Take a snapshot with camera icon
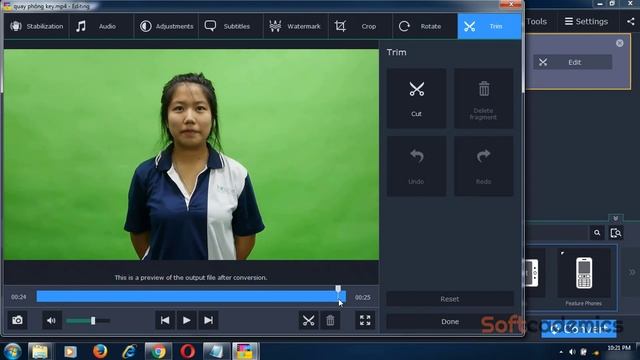The height and width of the screenshot is (360, 640). tap(18, 320)
